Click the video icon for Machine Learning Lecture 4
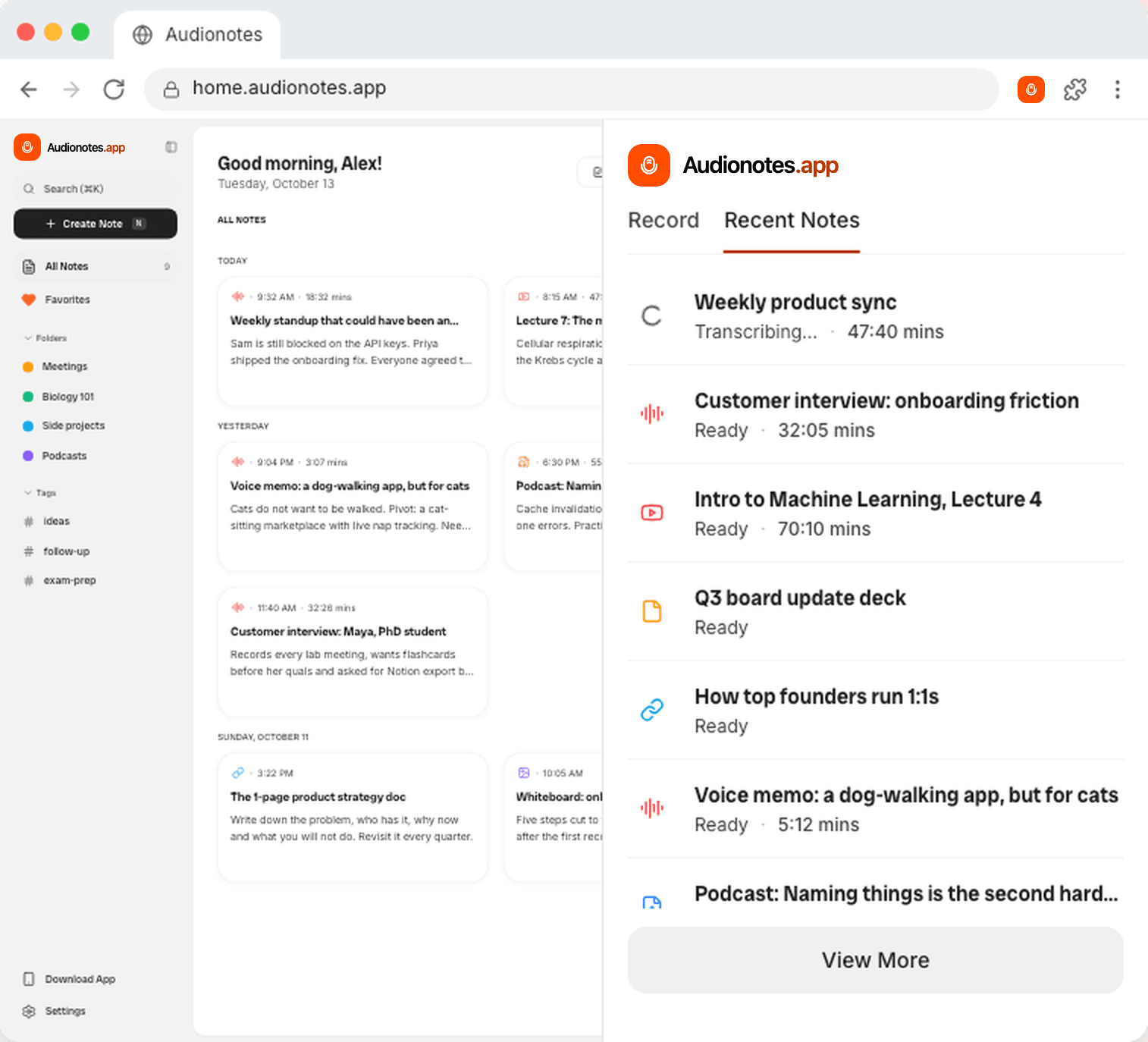The width and height of the screenshot is (1148, 1042). tap(651, 513)
